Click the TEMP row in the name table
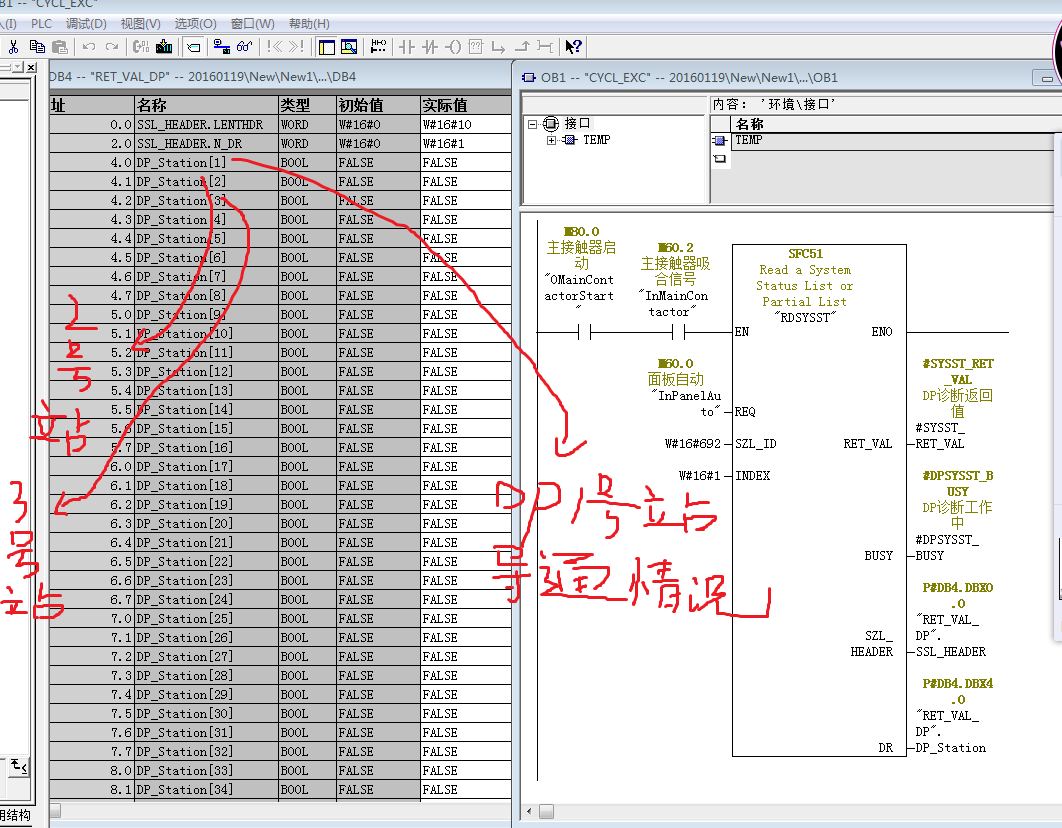The height and width of the screenshot is (828, 1062). click(894, 140)
